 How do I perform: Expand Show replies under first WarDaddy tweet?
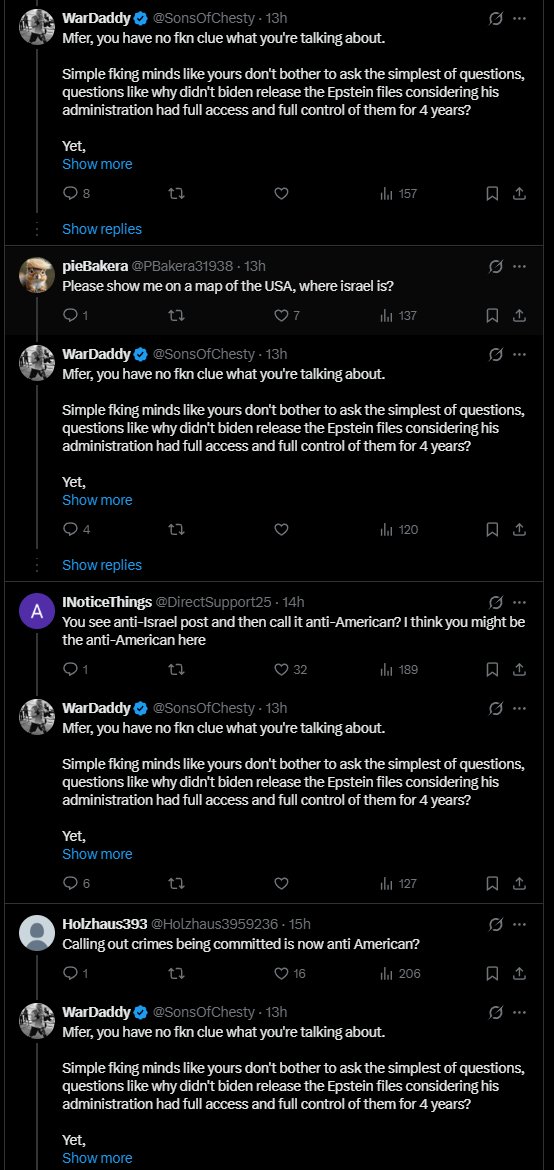[102, 229]
